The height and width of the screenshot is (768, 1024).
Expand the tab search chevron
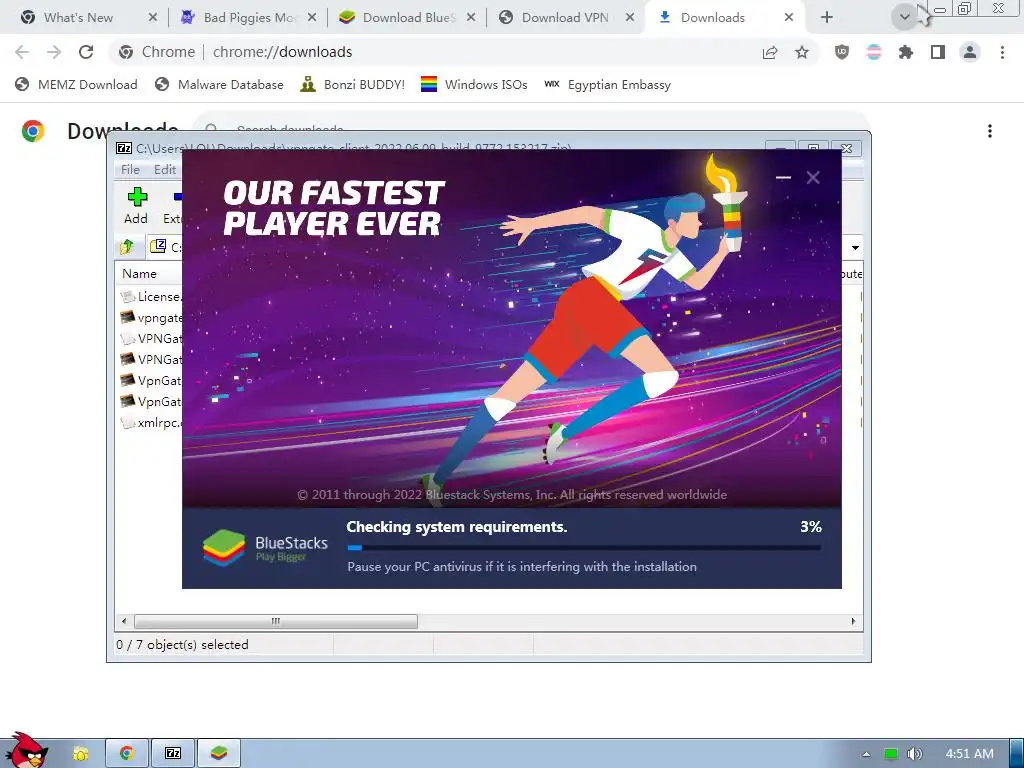904,17
